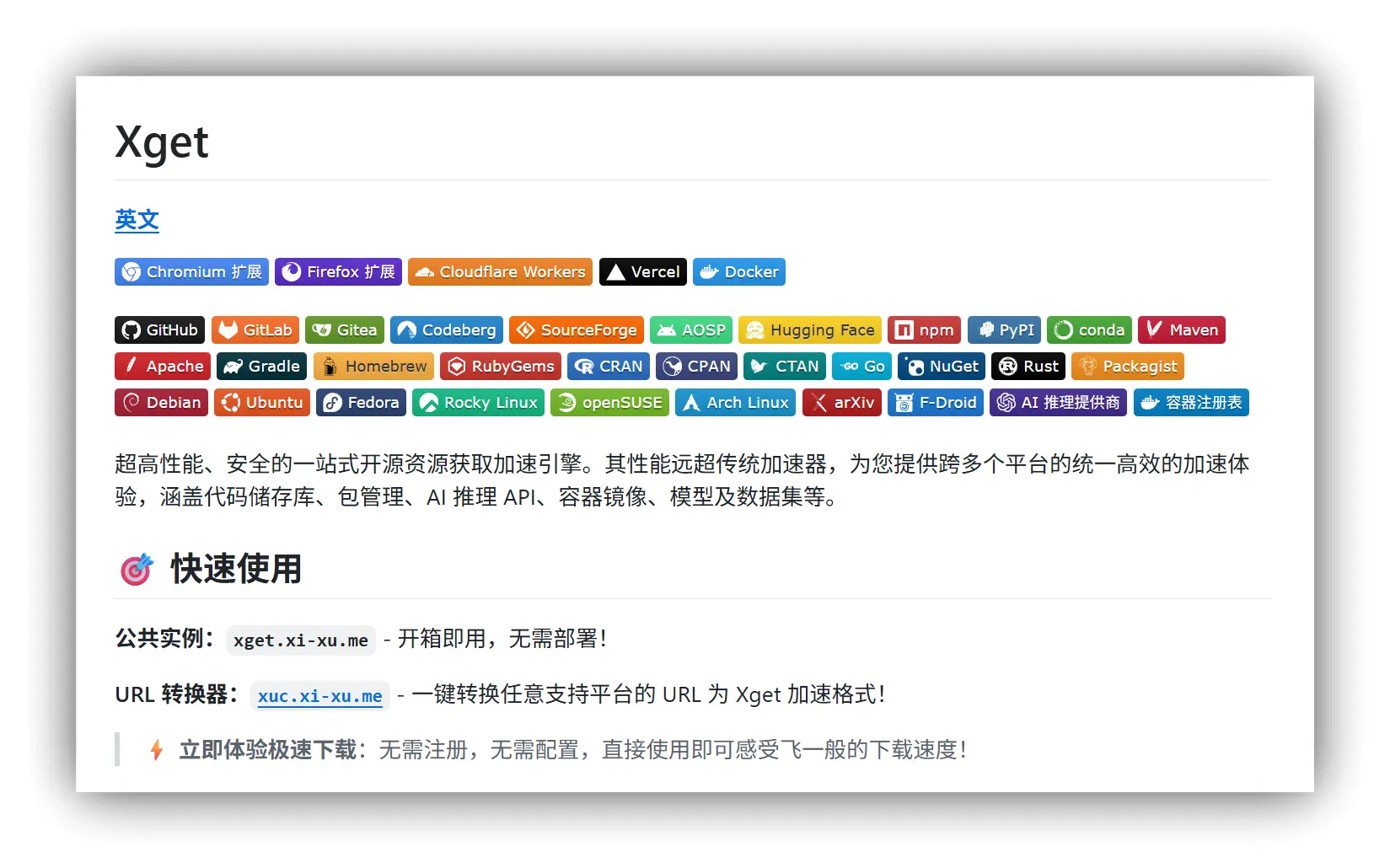Click the SourceForge badge
Screen dimensions: 1390x868
pos(577,330)
